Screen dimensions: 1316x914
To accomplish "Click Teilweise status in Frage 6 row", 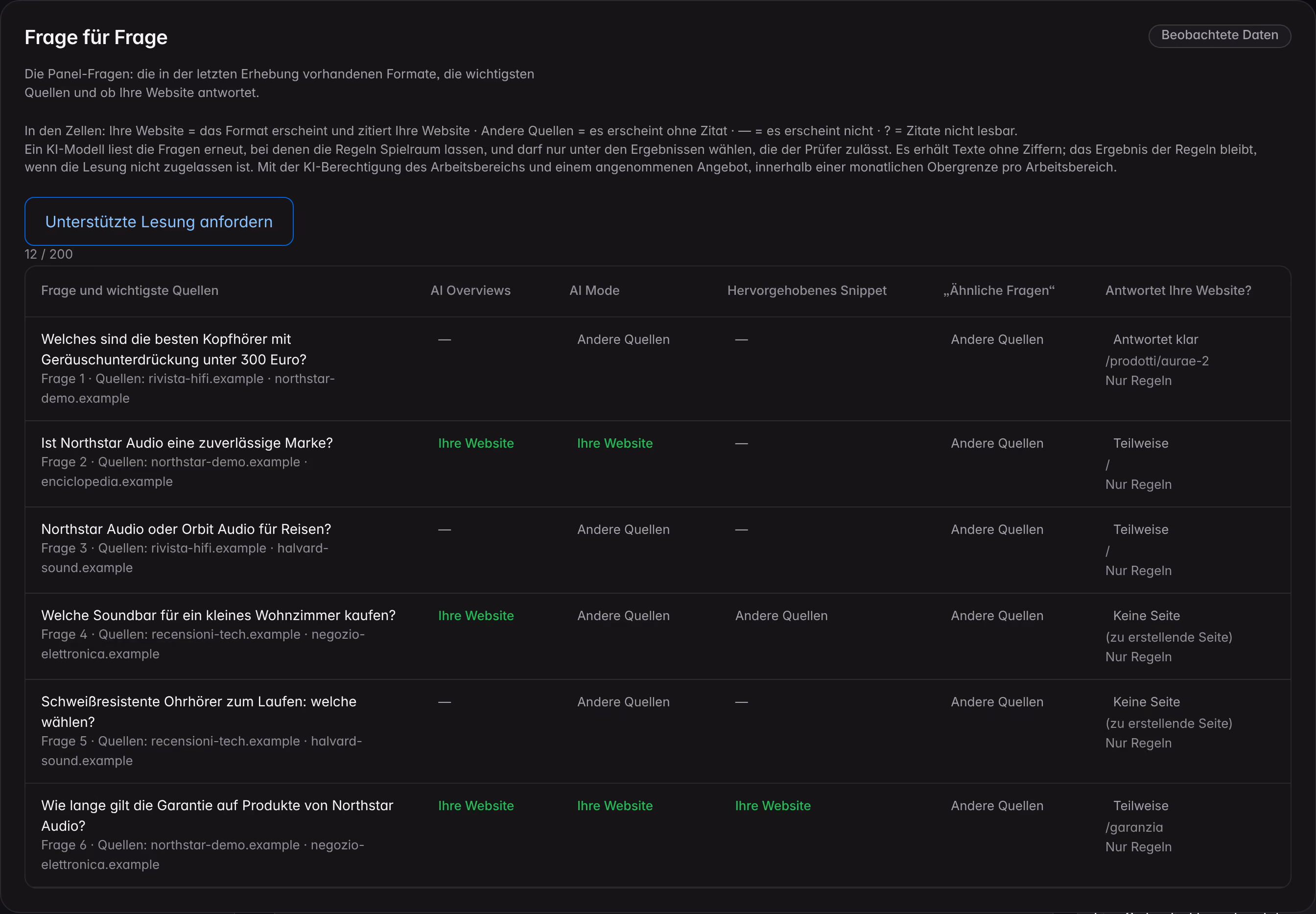I will pos(1140,806).
